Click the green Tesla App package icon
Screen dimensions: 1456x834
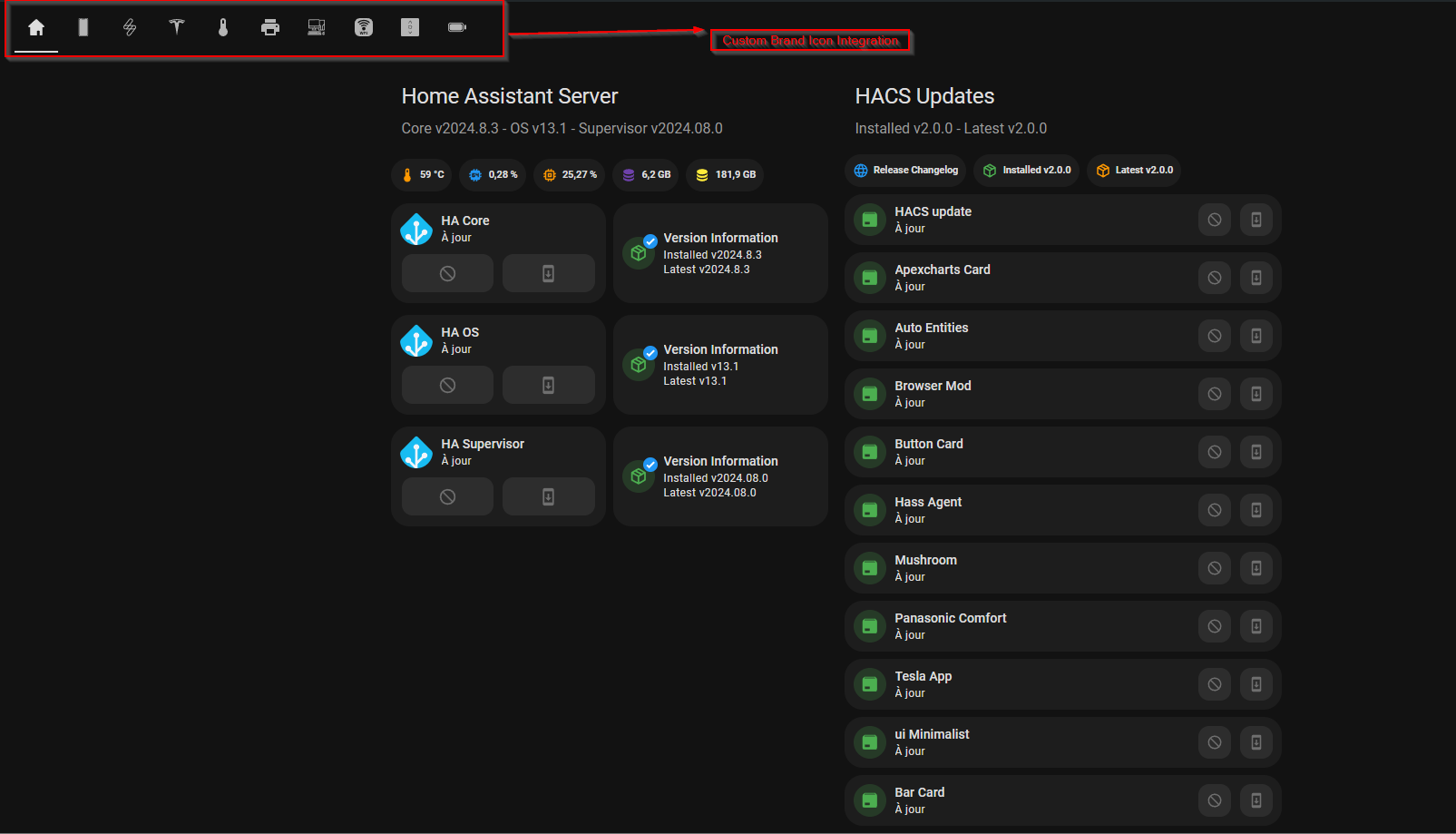pos(869,684)
